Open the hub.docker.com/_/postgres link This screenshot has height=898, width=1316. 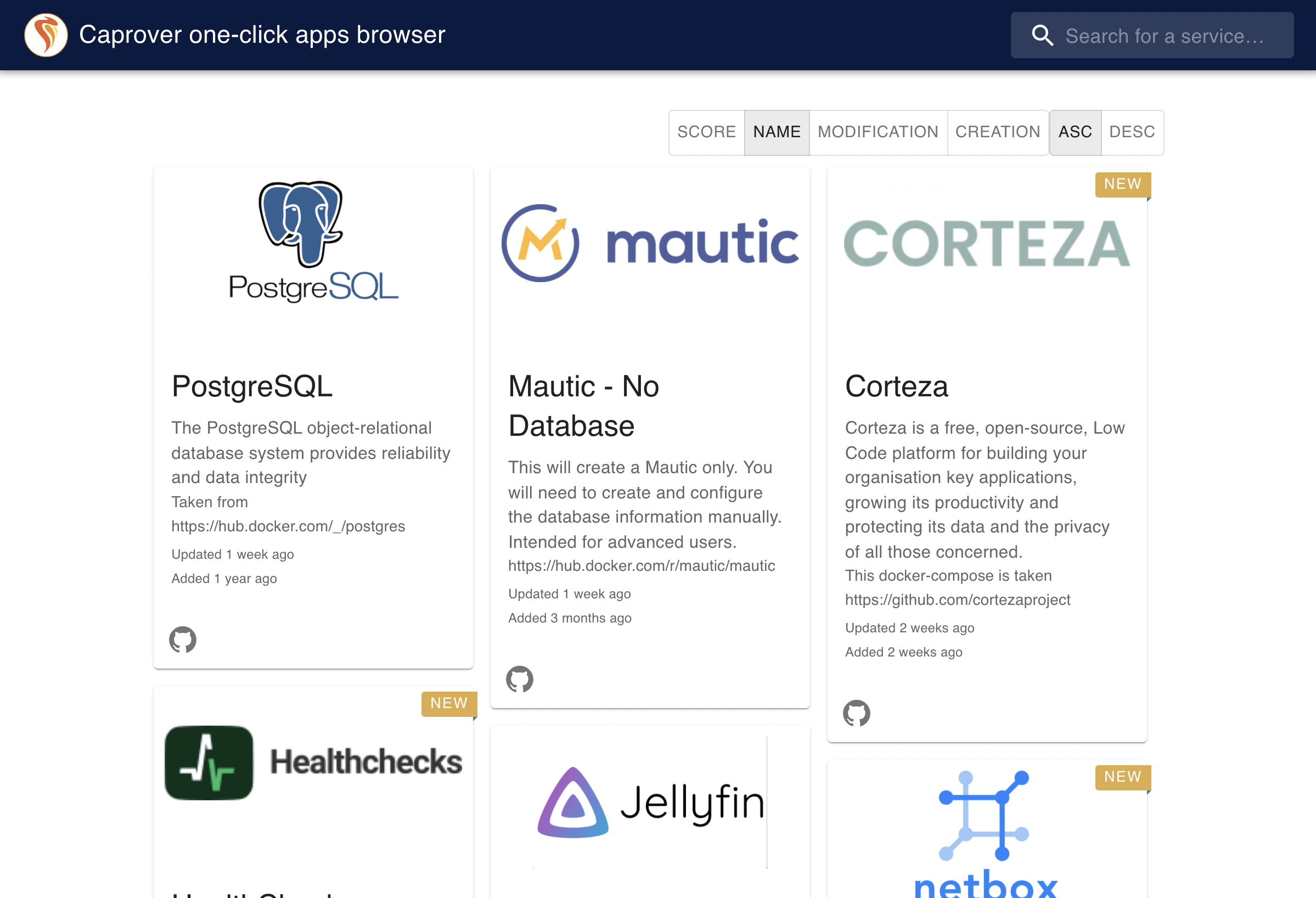click(288, 526)
